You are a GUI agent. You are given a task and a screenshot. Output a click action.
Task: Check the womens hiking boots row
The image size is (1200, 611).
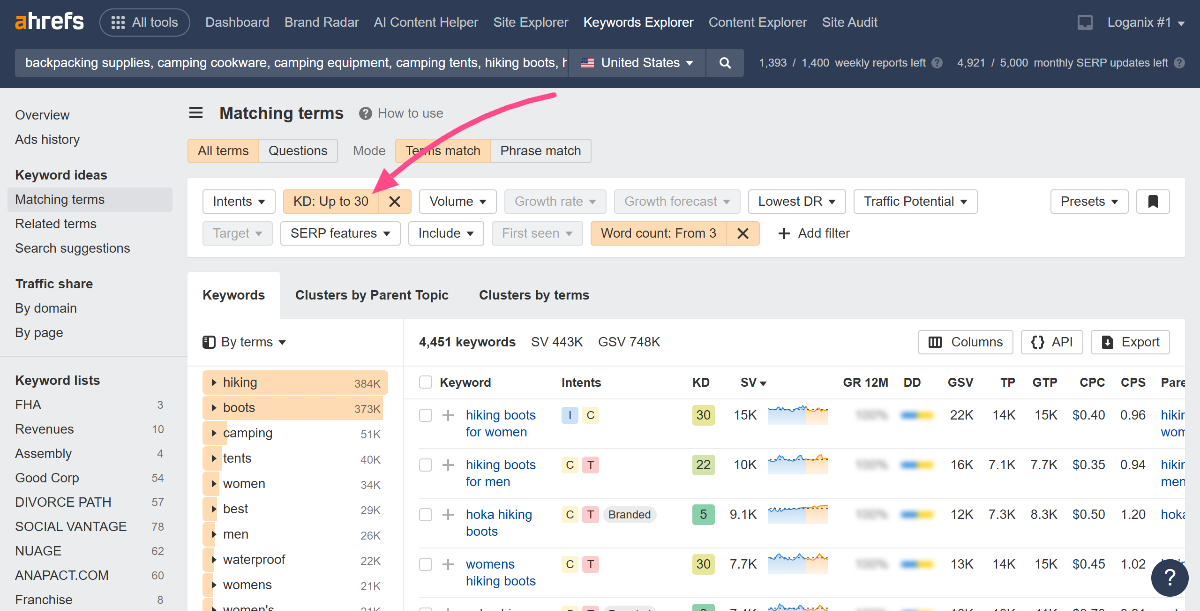pyautogui.click(x=426, y=564)
